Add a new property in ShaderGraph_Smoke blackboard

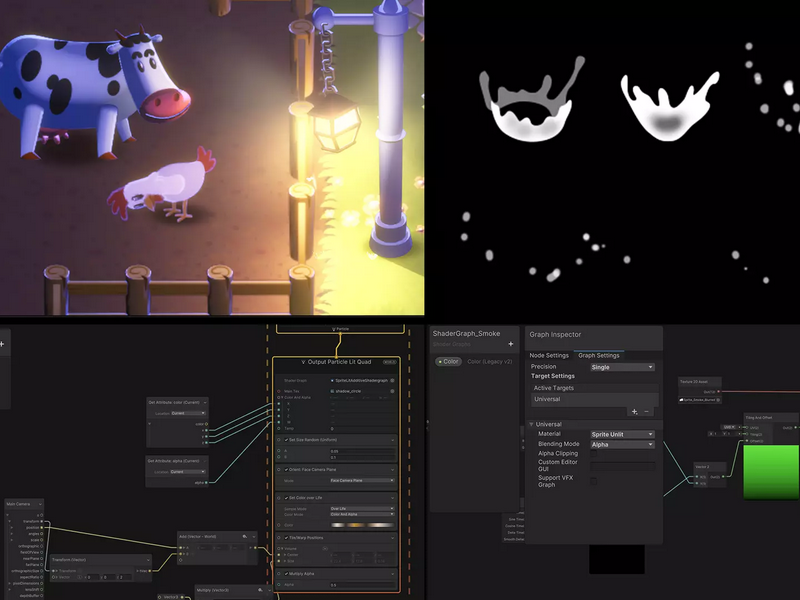pos(510,344)
